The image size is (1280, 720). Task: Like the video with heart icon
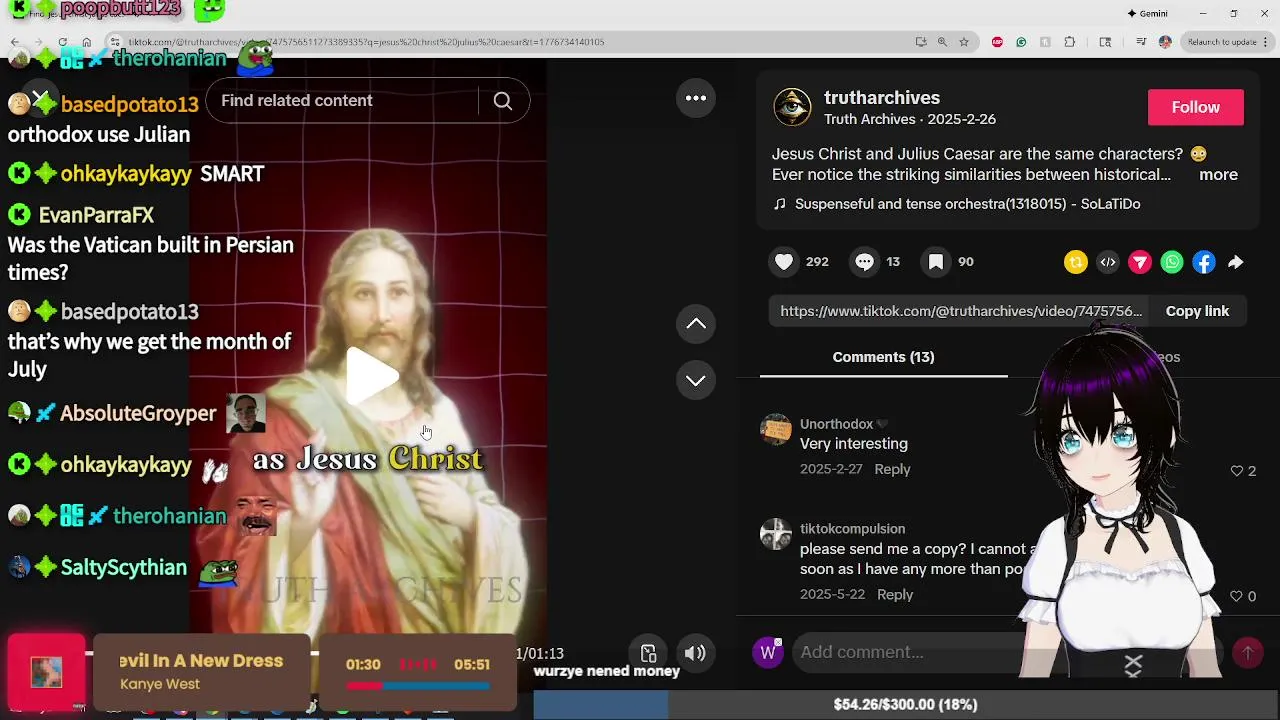784,262
